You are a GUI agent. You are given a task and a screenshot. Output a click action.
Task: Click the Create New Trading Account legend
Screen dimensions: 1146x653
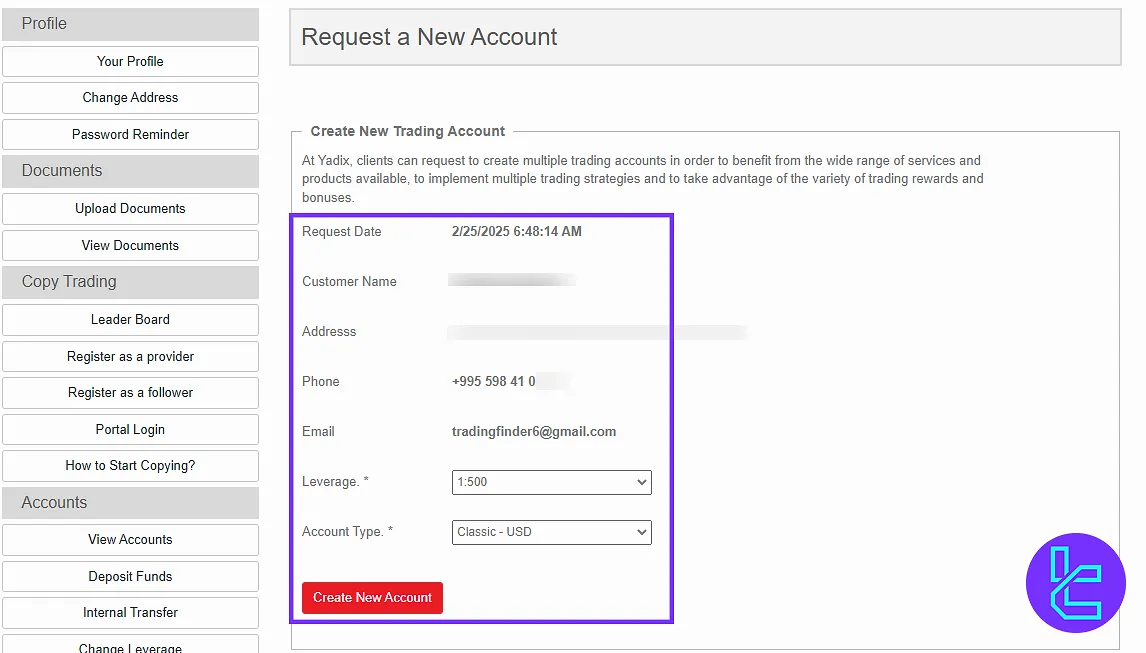(407, 131)
